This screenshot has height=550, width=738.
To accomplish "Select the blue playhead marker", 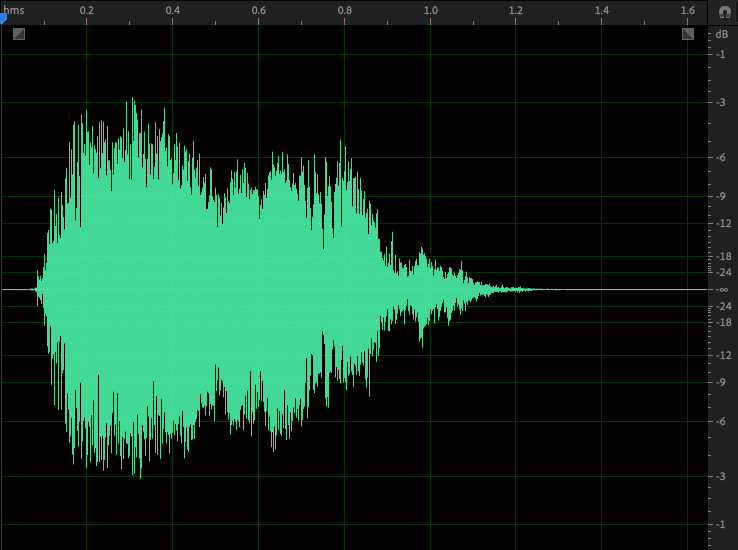I will point(3,17).
